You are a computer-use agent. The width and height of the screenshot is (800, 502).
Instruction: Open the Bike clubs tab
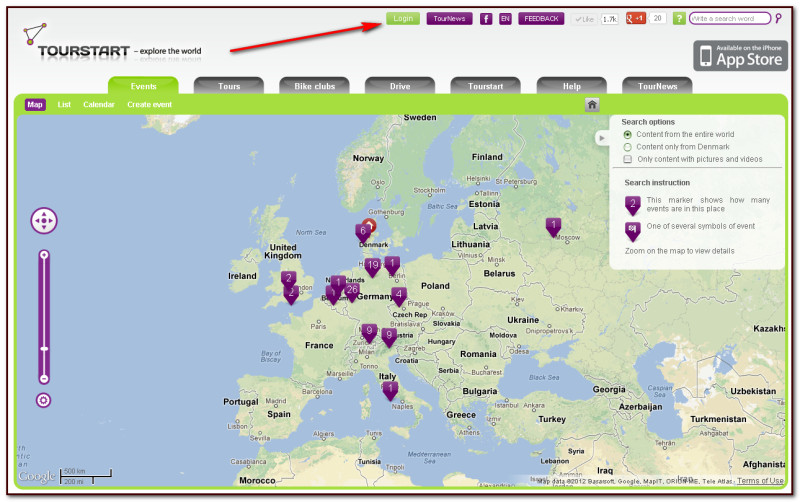pos(314,86)
